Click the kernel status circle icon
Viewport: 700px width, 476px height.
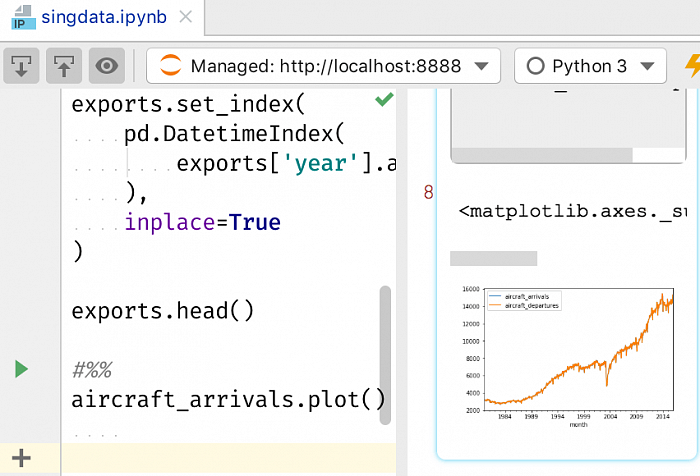click(x=535, y=67)
